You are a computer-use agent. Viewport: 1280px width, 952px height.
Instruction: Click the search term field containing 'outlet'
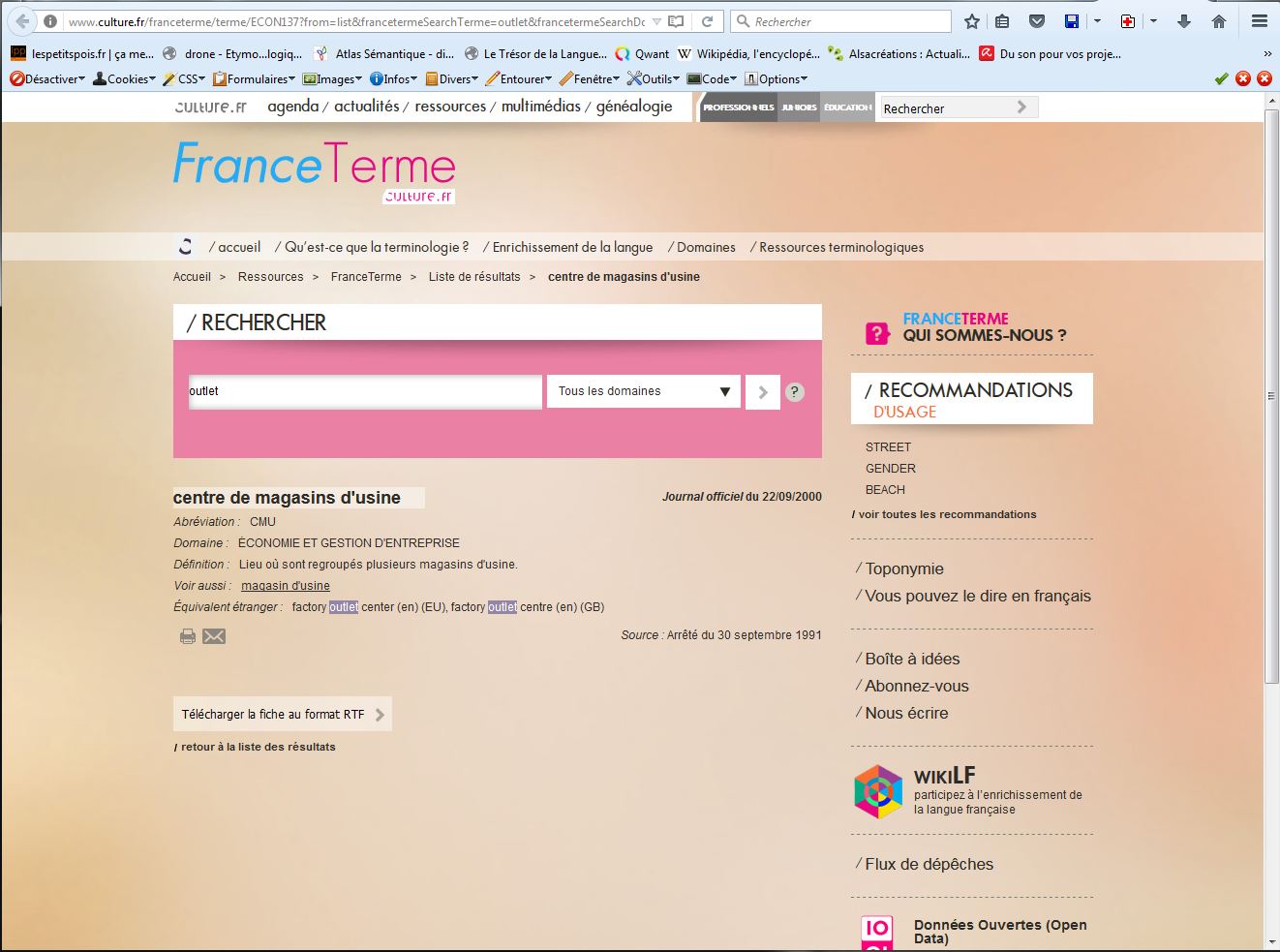pos(365,391)
